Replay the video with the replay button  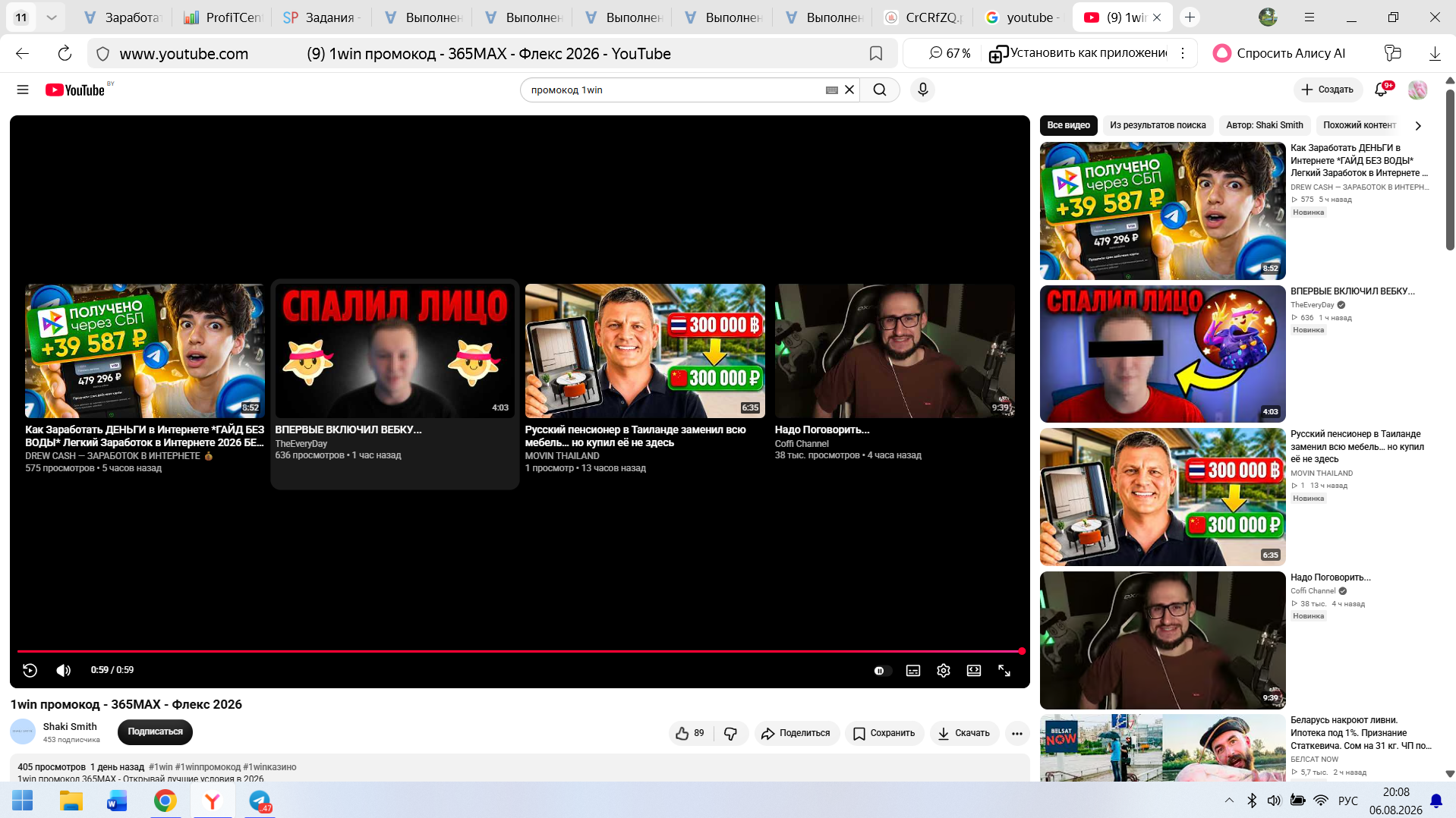click(30, 670)
